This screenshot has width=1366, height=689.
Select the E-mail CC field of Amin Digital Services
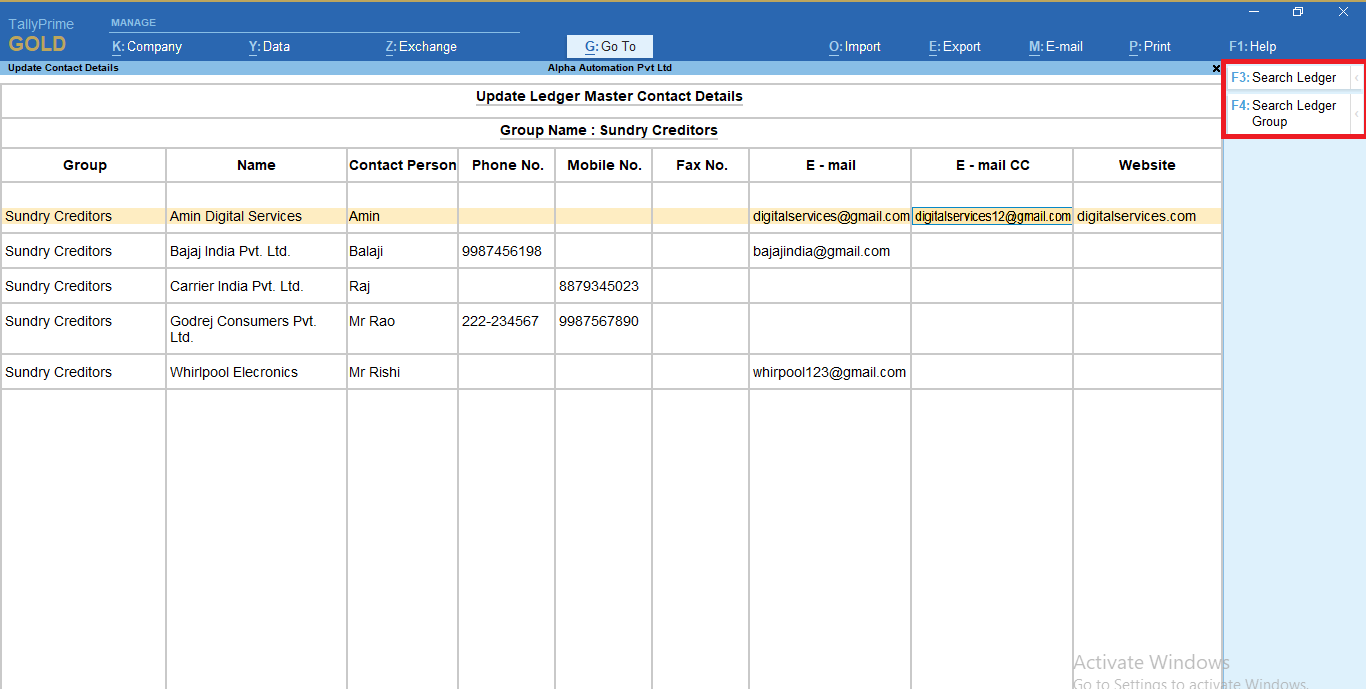[x=991, y=216]
